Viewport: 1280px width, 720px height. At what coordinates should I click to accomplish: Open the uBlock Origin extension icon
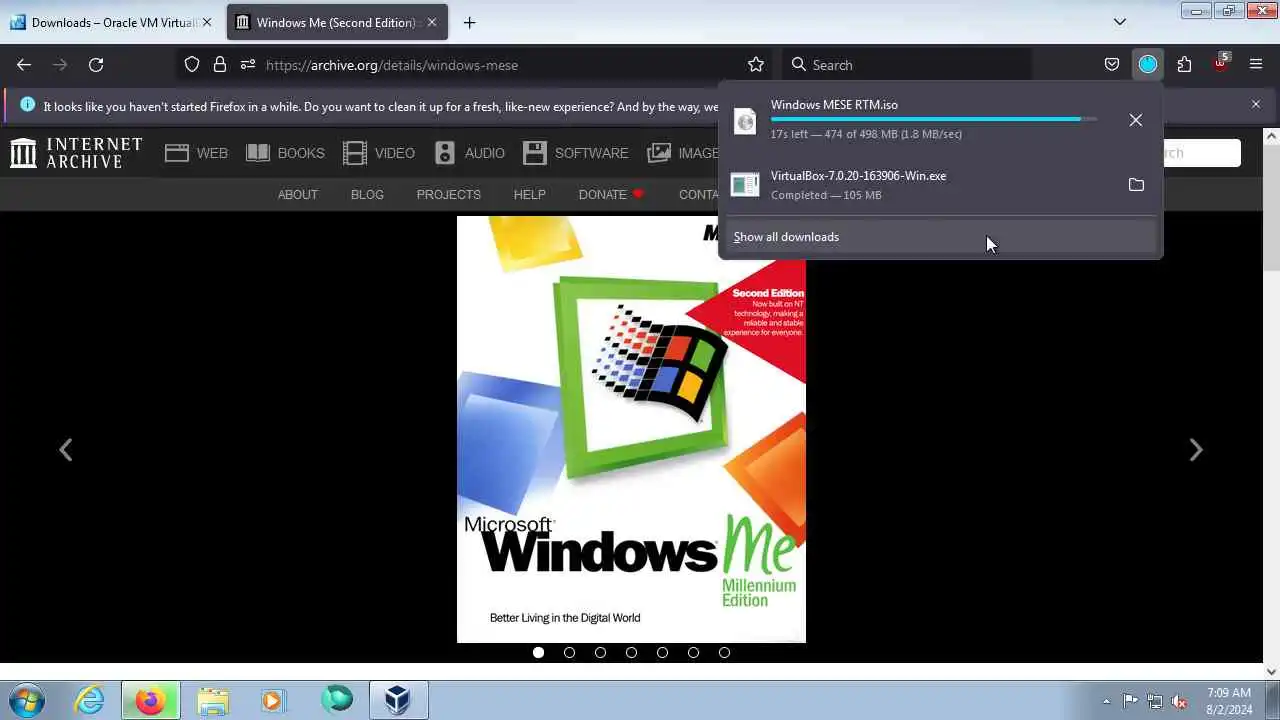click(1220, 64)
